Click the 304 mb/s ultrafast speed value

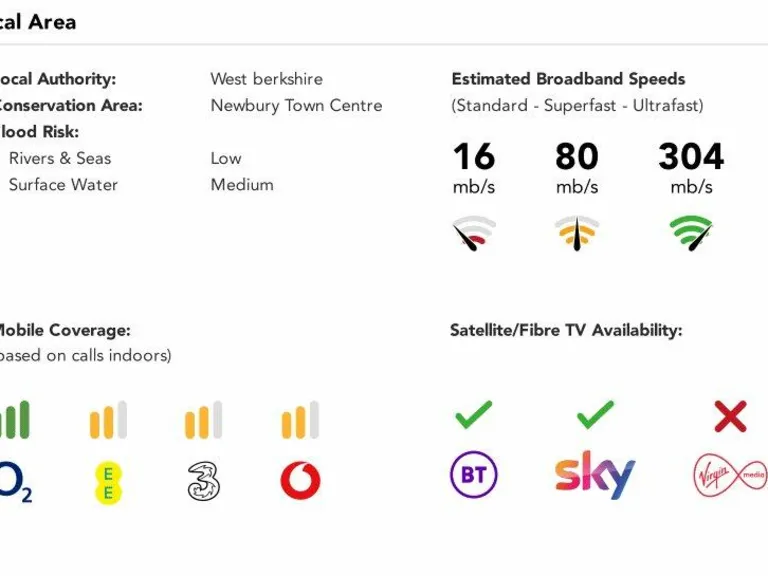click(691, 157)
